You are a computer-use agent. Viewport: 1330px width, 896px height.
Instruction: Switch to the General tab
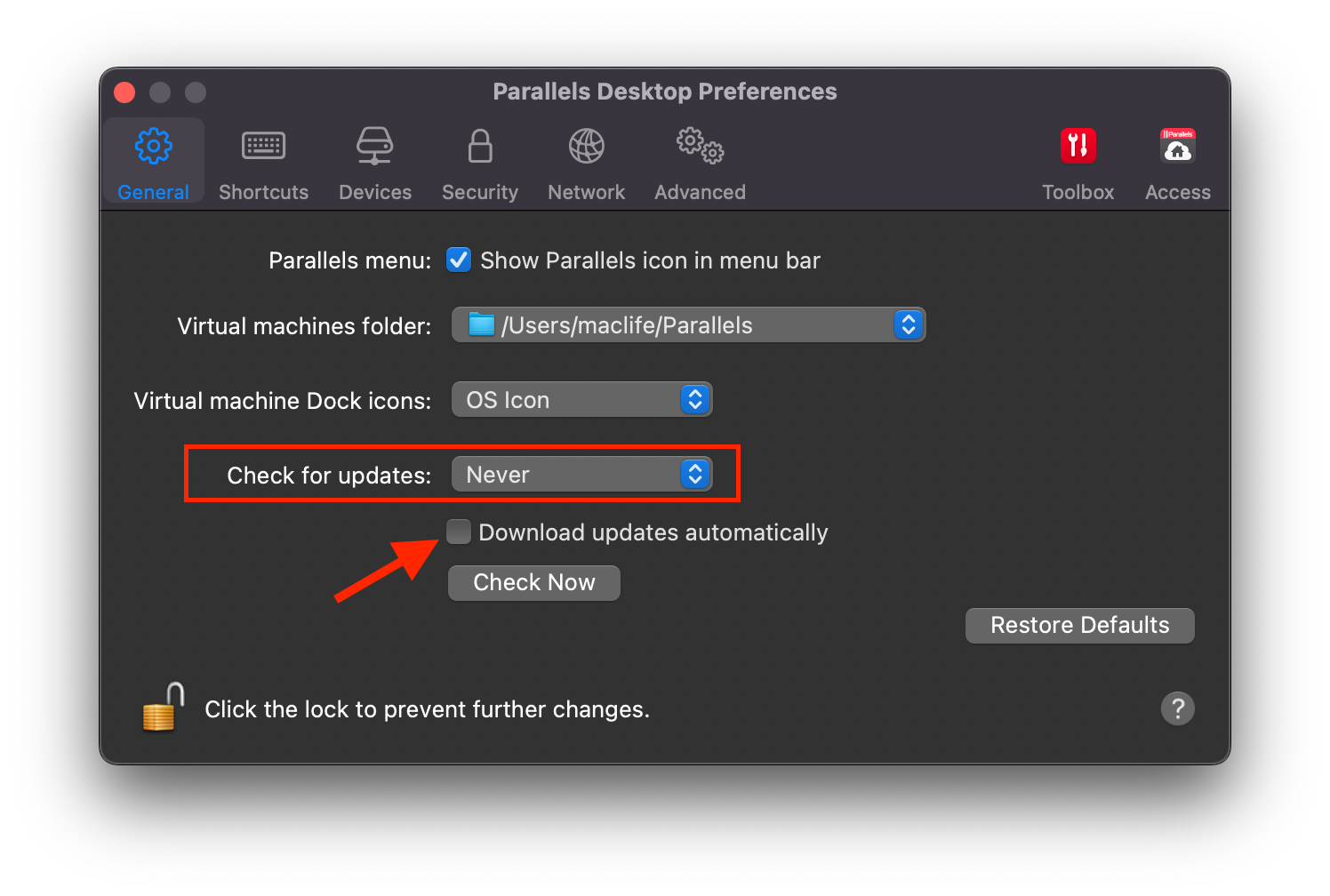pos(153,160)
